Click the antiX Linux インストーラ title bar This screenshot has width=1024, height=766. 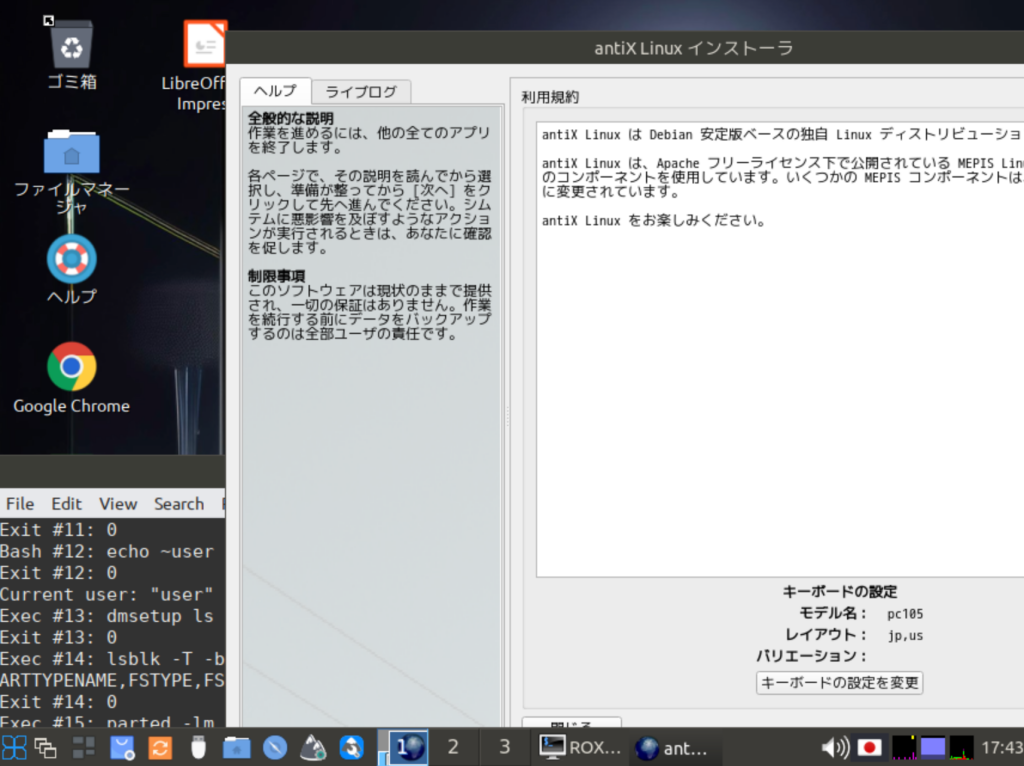[694, 48]
